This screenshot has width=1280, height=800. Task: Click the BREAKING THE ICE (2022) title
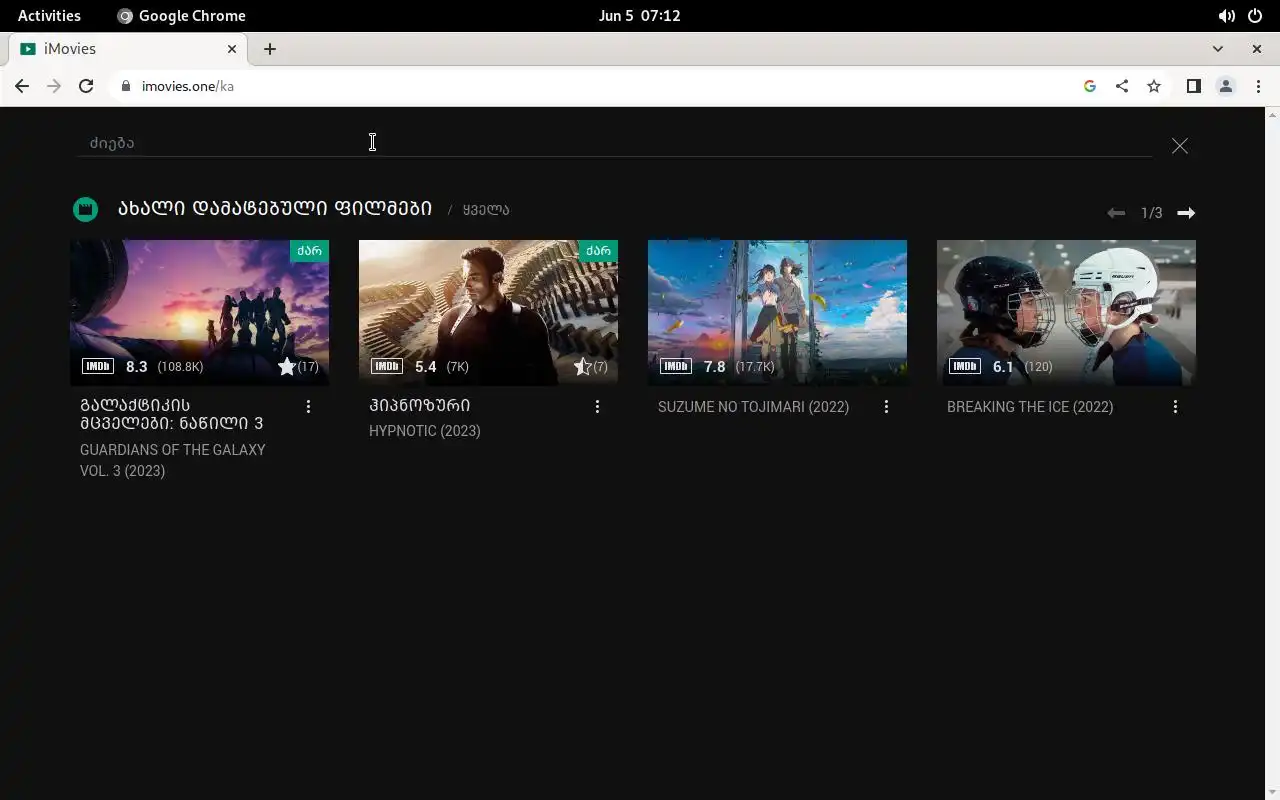[x=1030, y=407]
